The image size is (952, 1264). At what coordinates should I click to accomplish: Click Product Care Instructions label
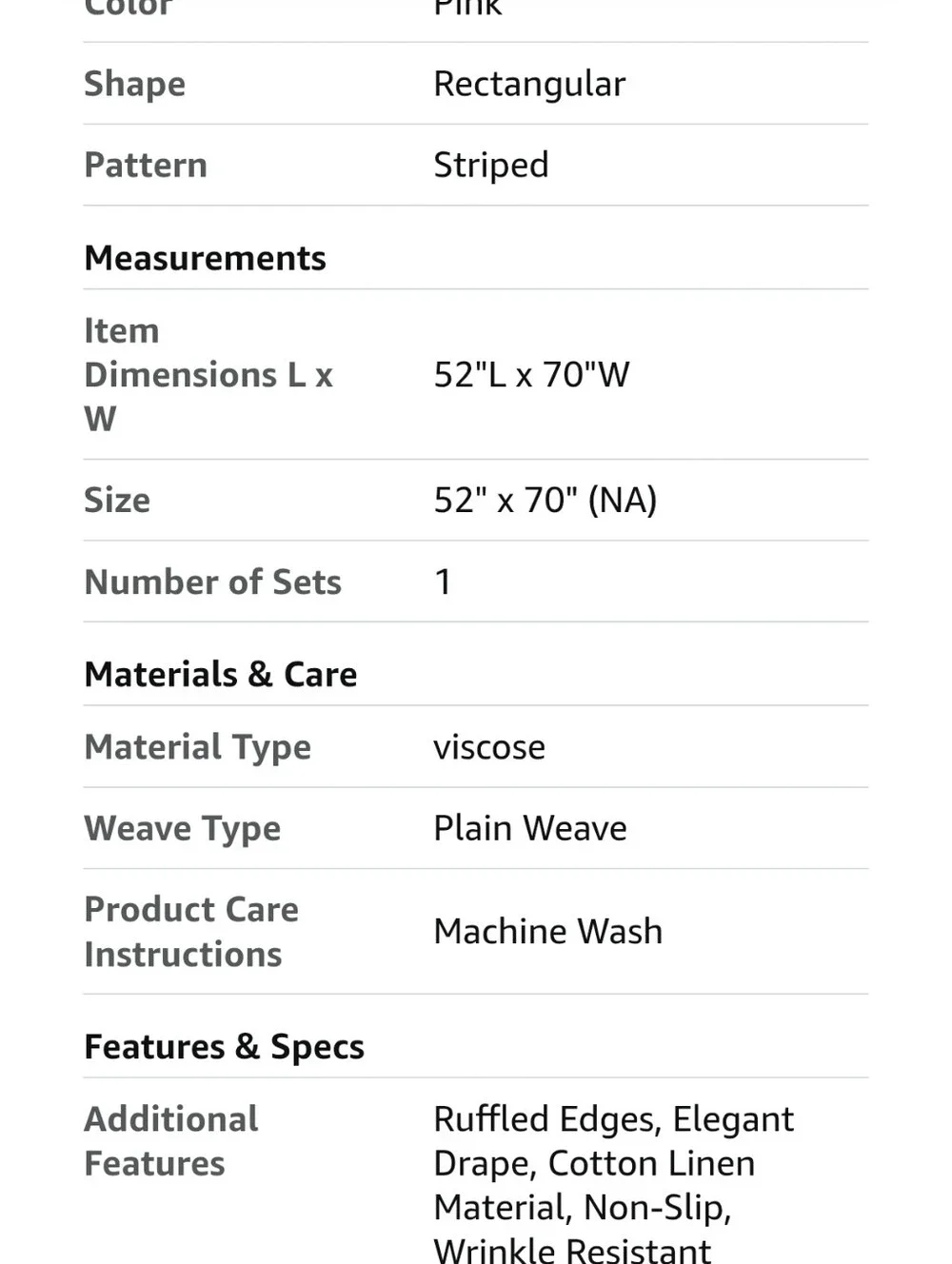[191, 932]
